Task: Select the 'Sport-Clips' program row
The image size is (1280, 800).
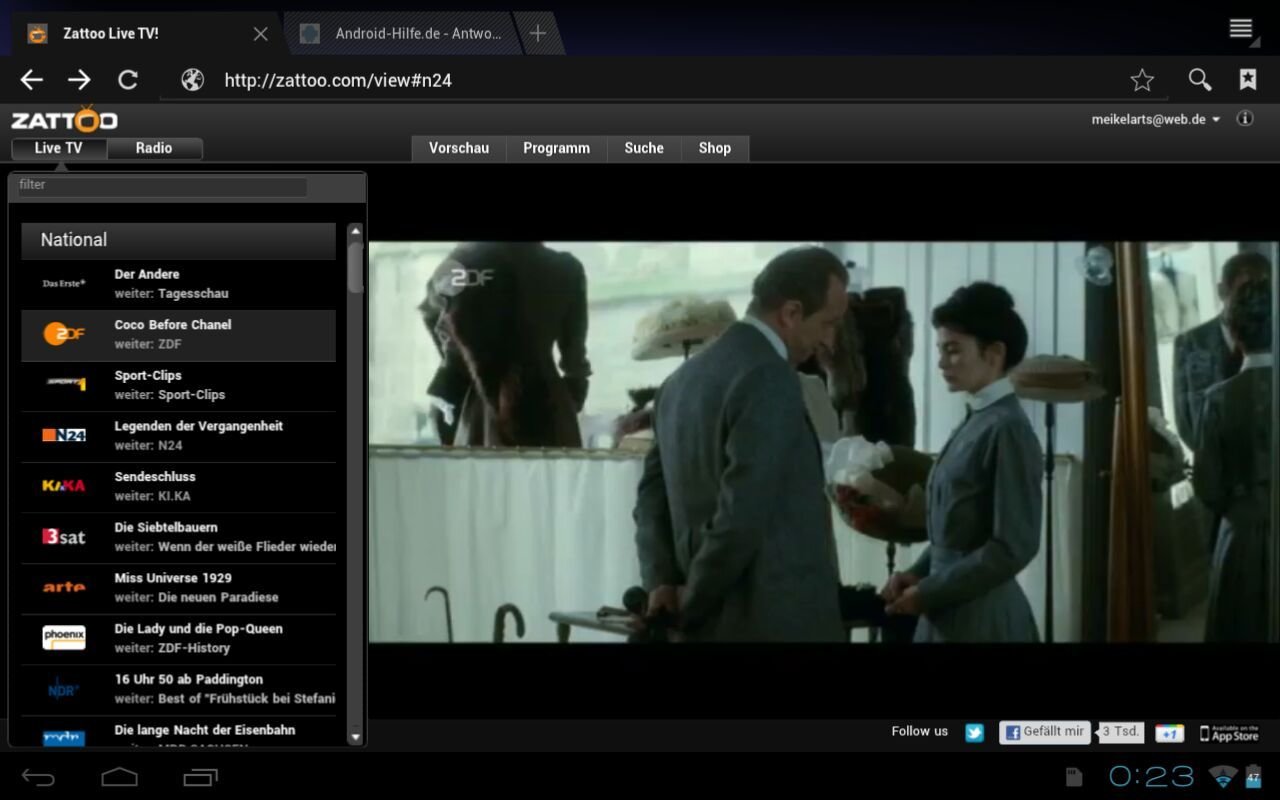Action: (x=178, y=385)
